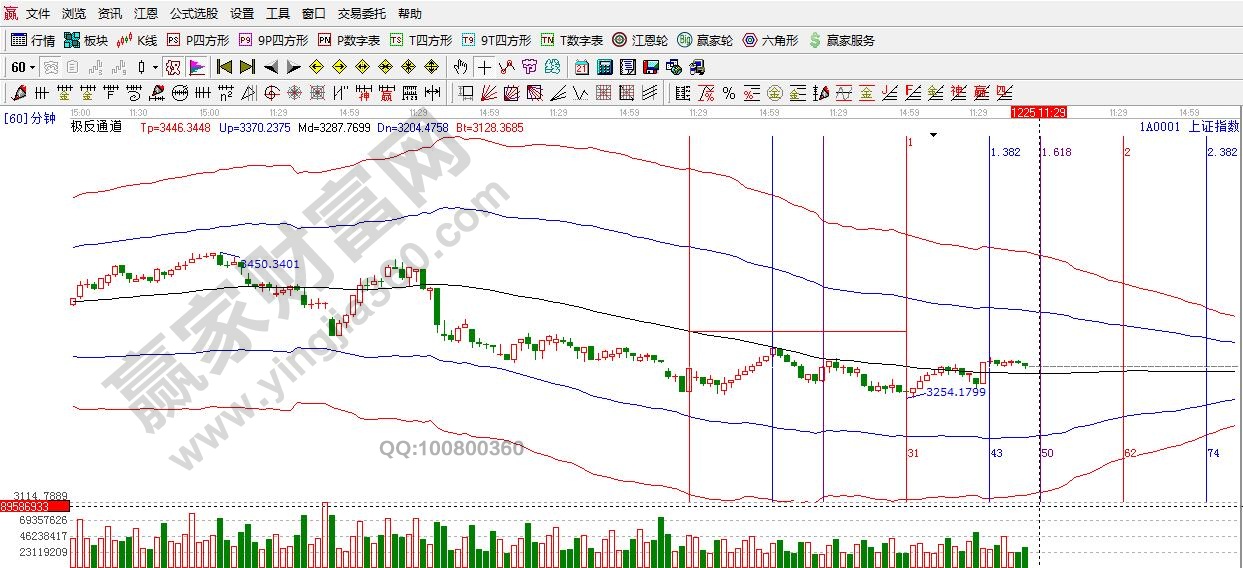The width and height of the screenshot is (1243, 568).
Task: Click the small triangle marker above chart
Action: pos(934,134)
